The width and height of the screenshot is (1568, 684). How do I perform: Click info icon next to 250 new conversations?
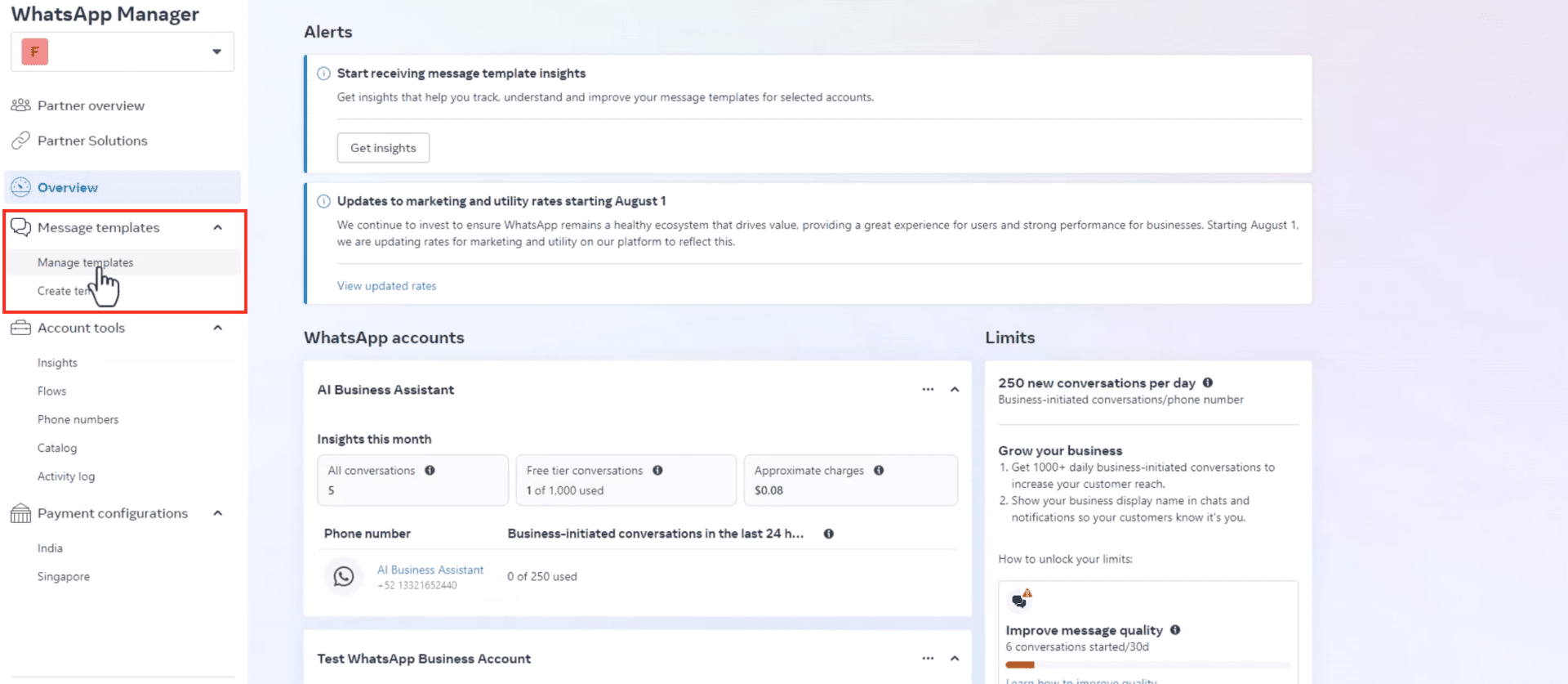pos(1207,383)
